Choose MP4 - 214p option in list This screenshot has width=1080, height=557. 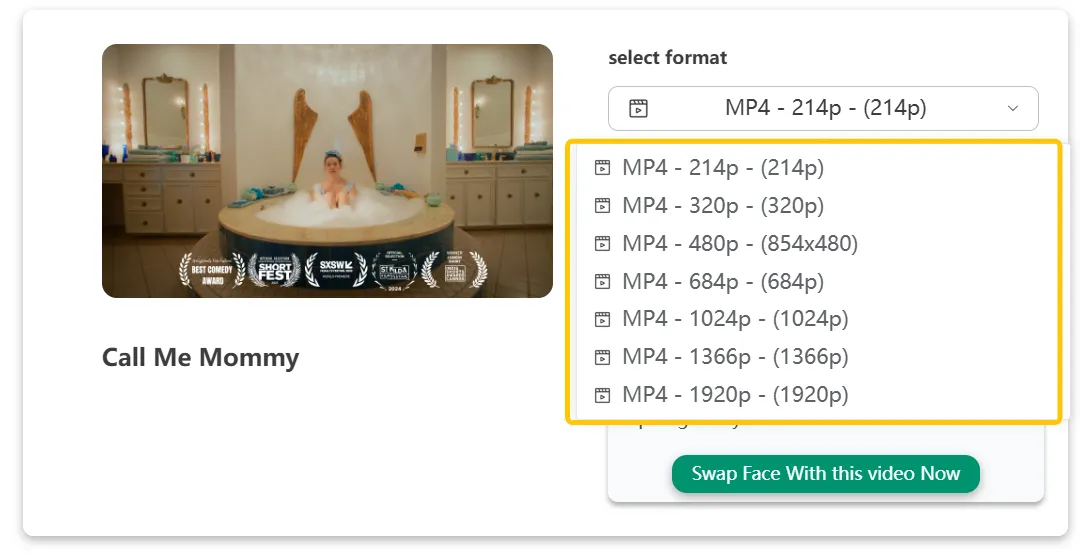723,168
